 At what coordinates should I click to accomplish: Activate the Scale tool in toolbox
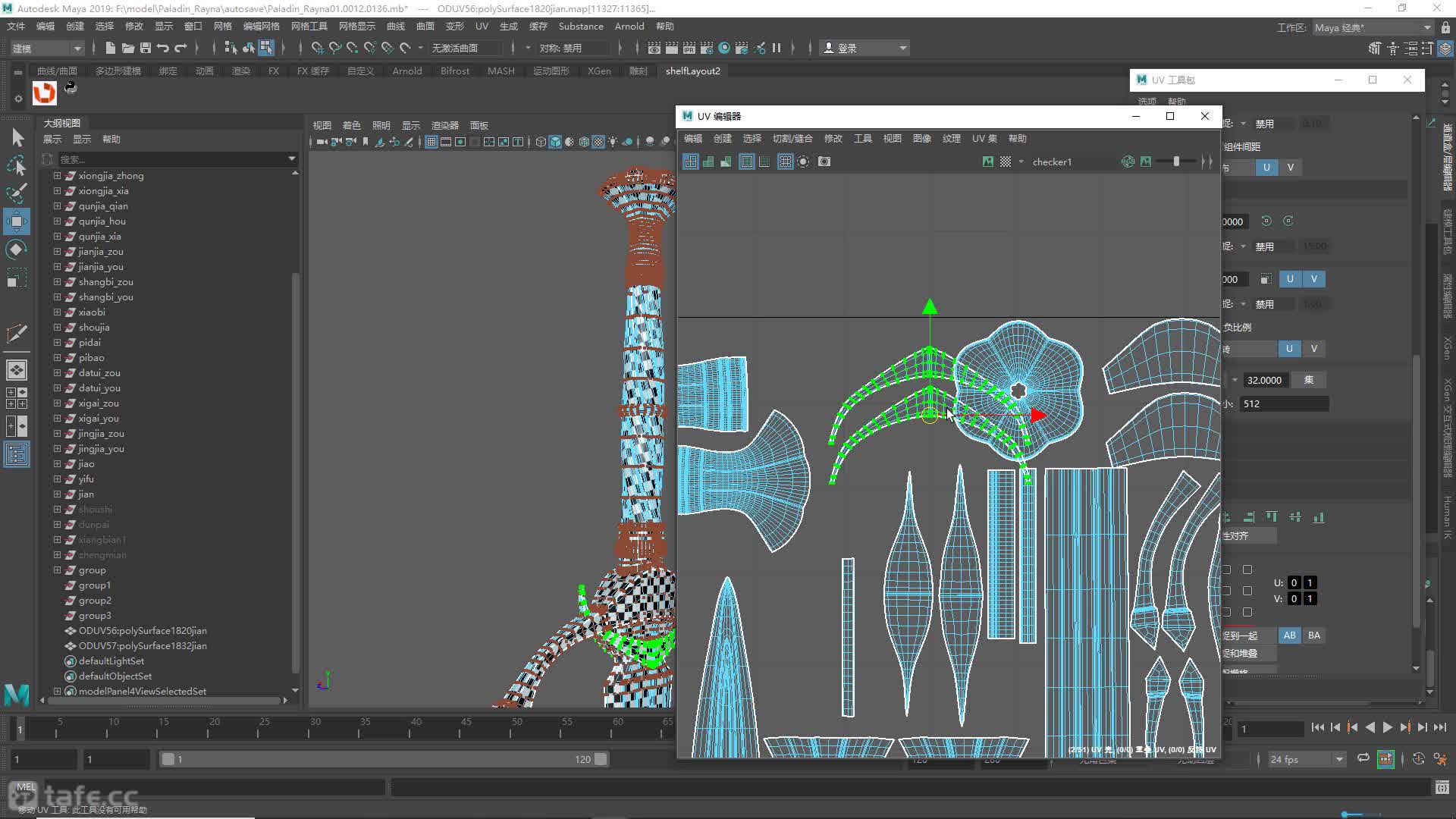[x=17, y=278]
